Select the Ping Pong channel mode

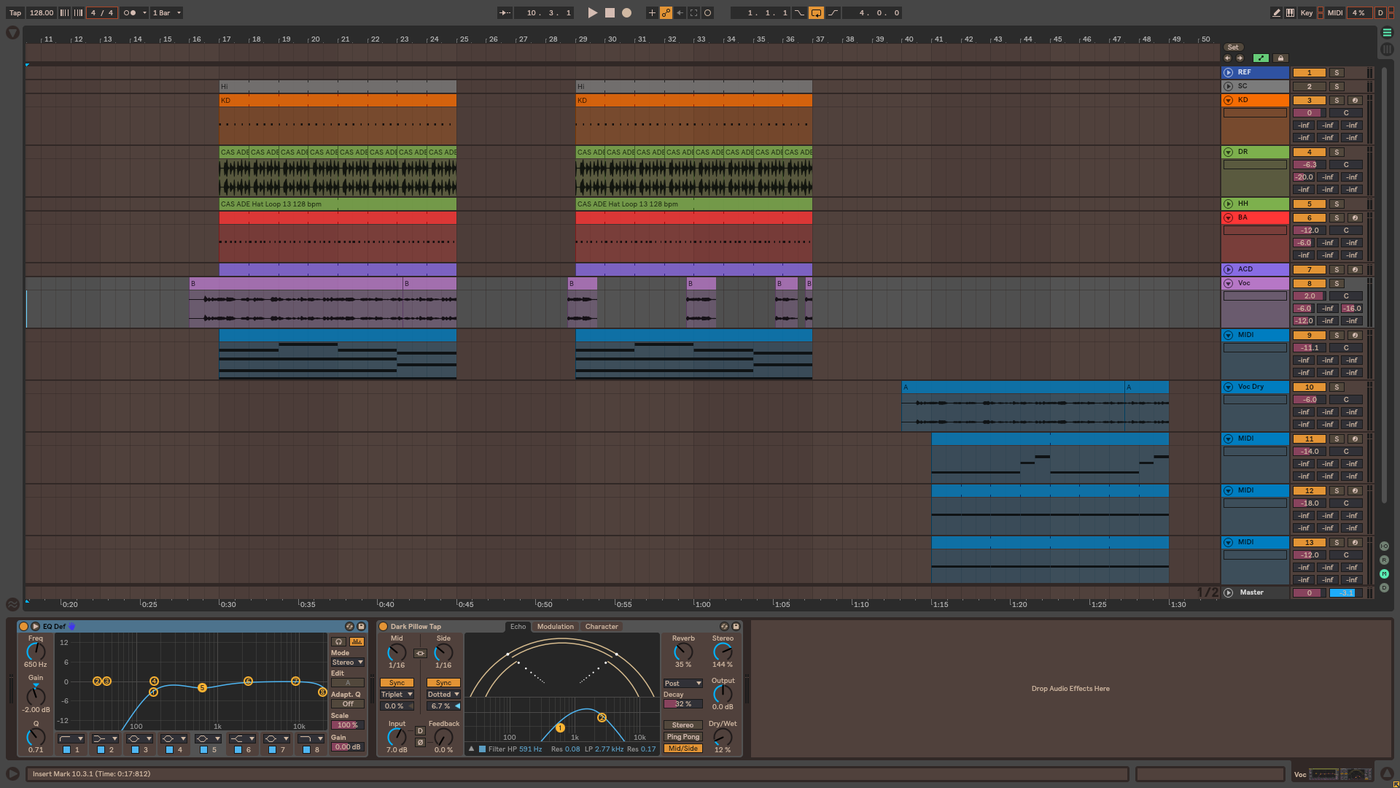[x=683, y=737]
